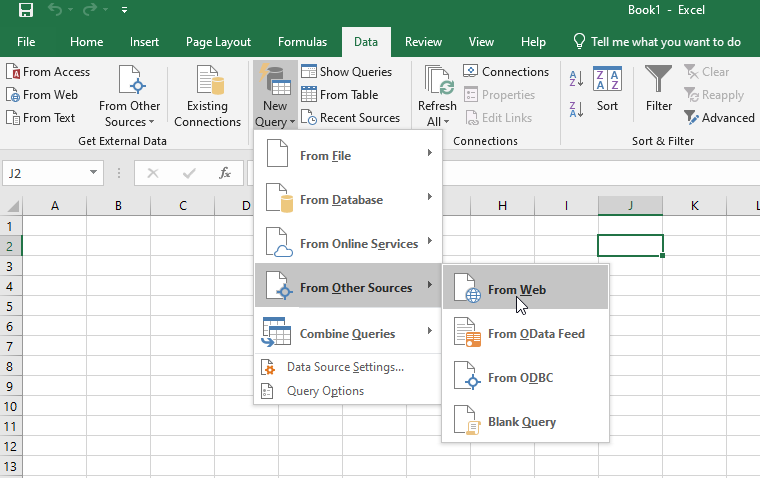This screenshot has height=478, width=760.
Task: Select column K header
Action: click(695, 206)
